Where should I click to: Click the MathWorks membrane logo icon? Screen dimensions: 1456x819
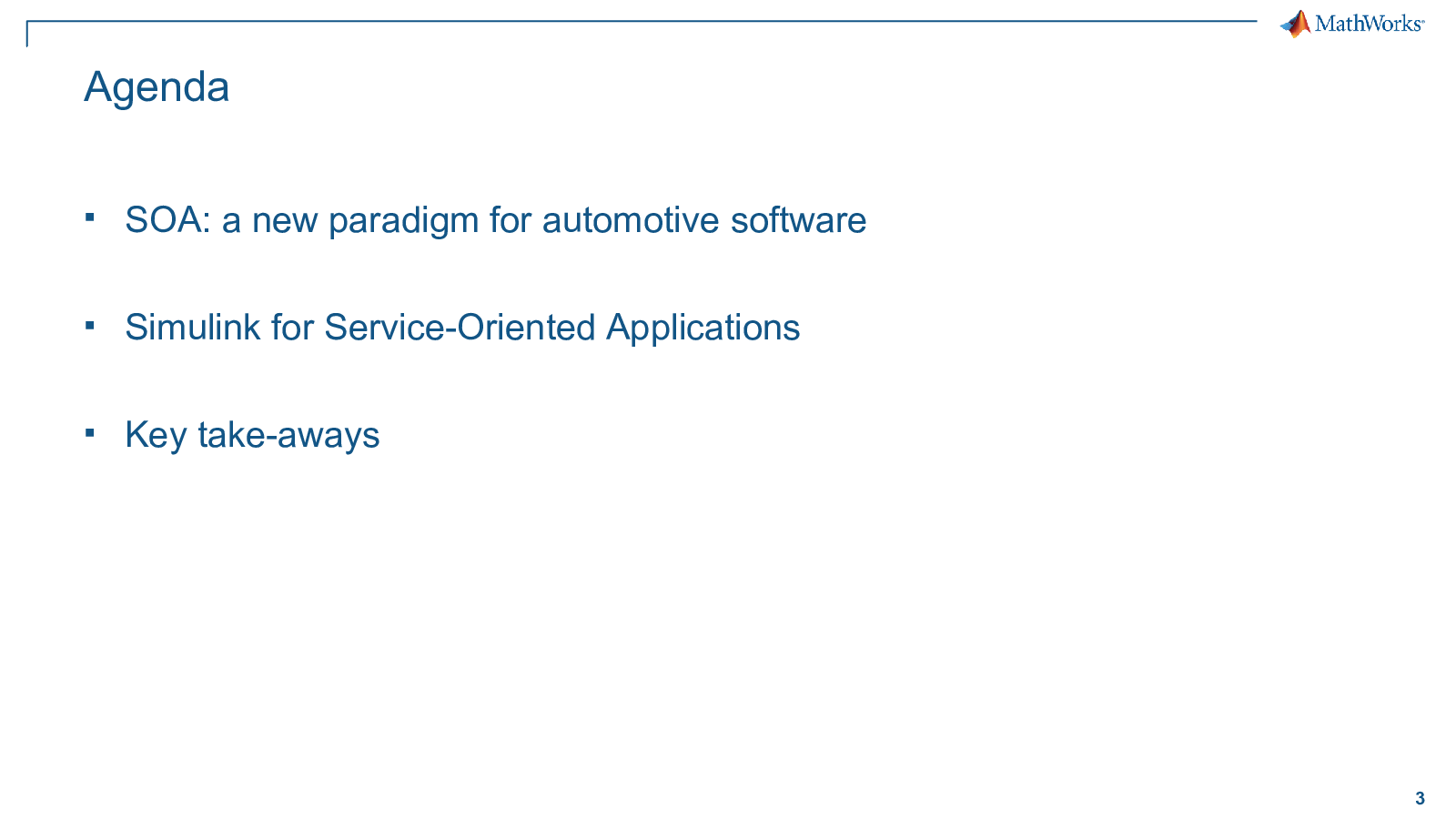1295,24
